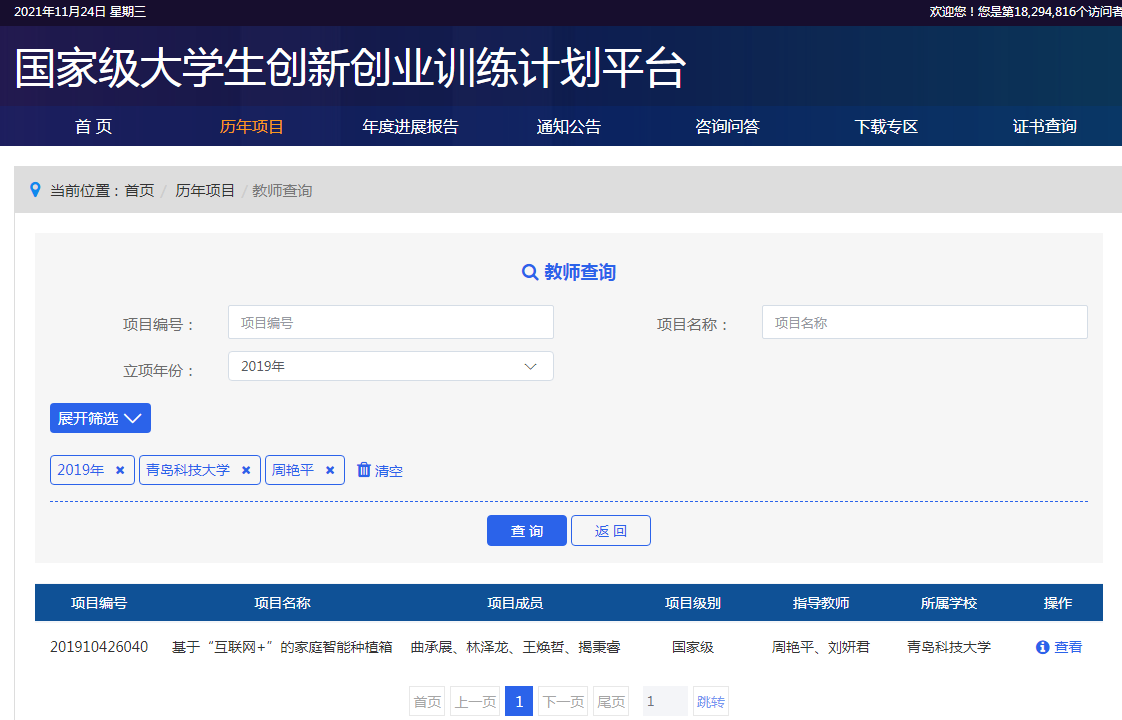Click the 首页 breadcrumb link

139,190
